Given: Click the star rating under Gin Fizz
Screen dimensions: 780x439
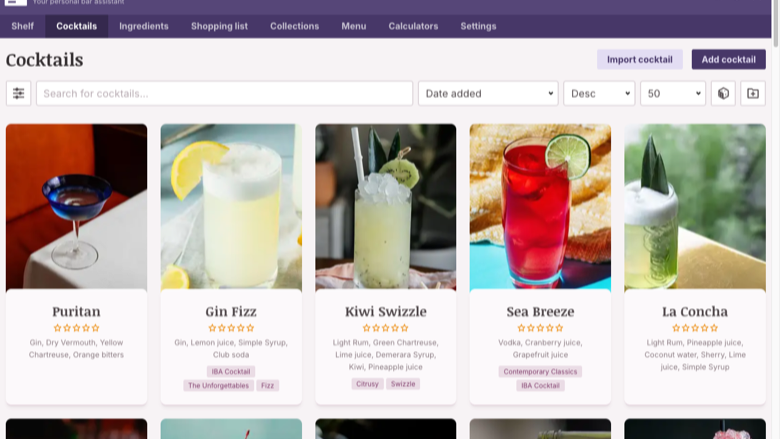Looking at the screenshot, I should (x=231, y=328).
